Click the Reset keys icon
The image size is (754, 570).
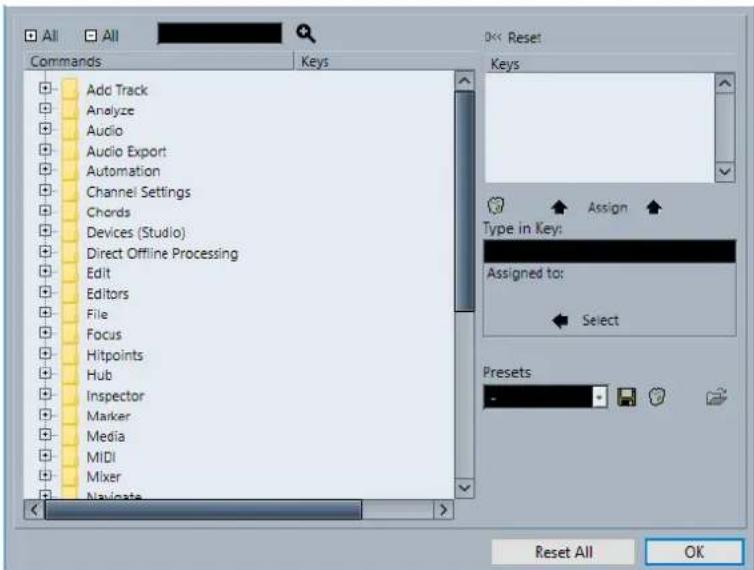pyautogui.click(x=493, y=37)
